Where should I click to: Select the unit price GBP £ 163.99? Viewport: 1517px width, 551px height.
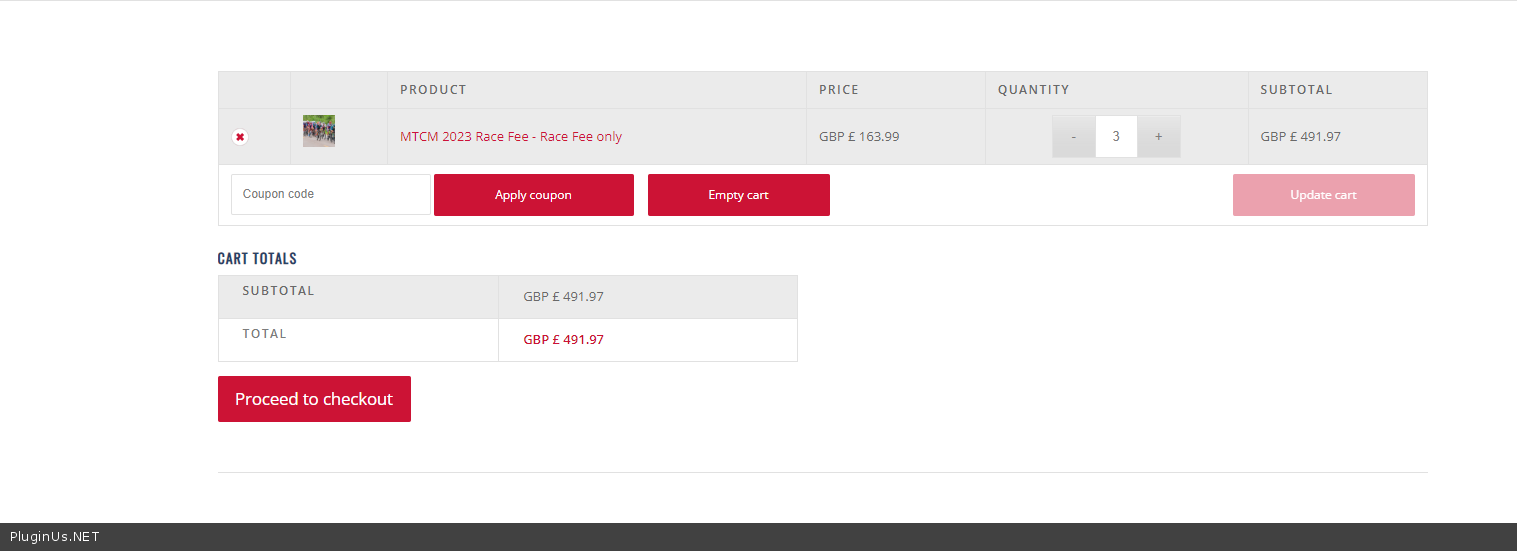(x=858, y=137)
